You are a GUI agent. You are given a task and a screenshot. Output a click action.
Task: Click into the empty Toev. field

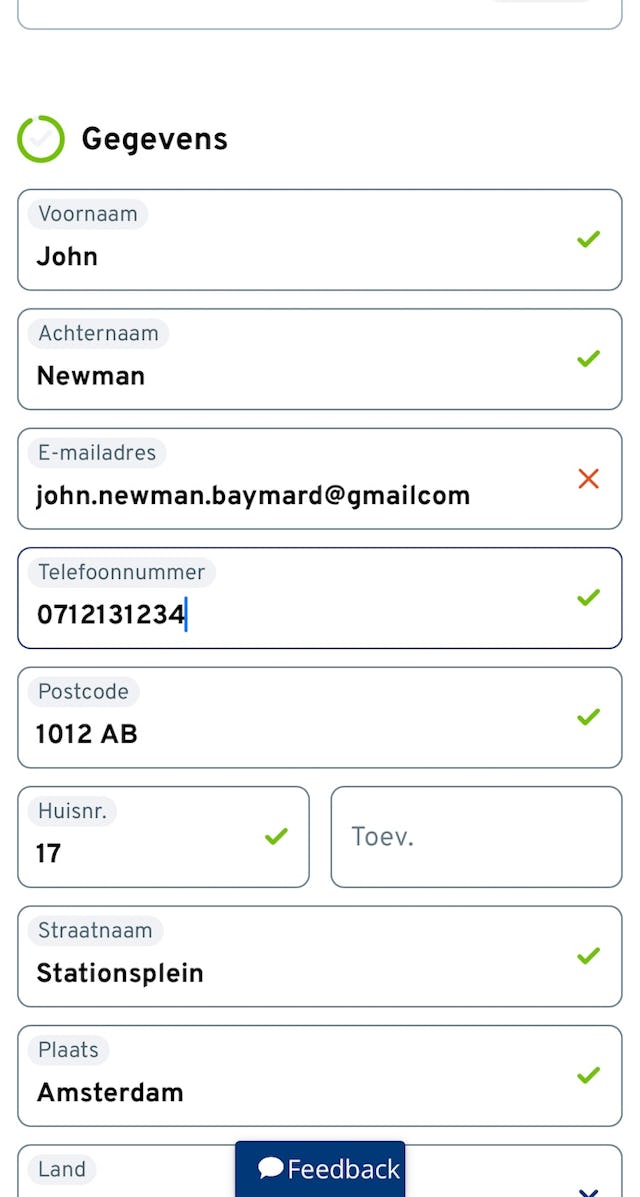coord(476,836)
